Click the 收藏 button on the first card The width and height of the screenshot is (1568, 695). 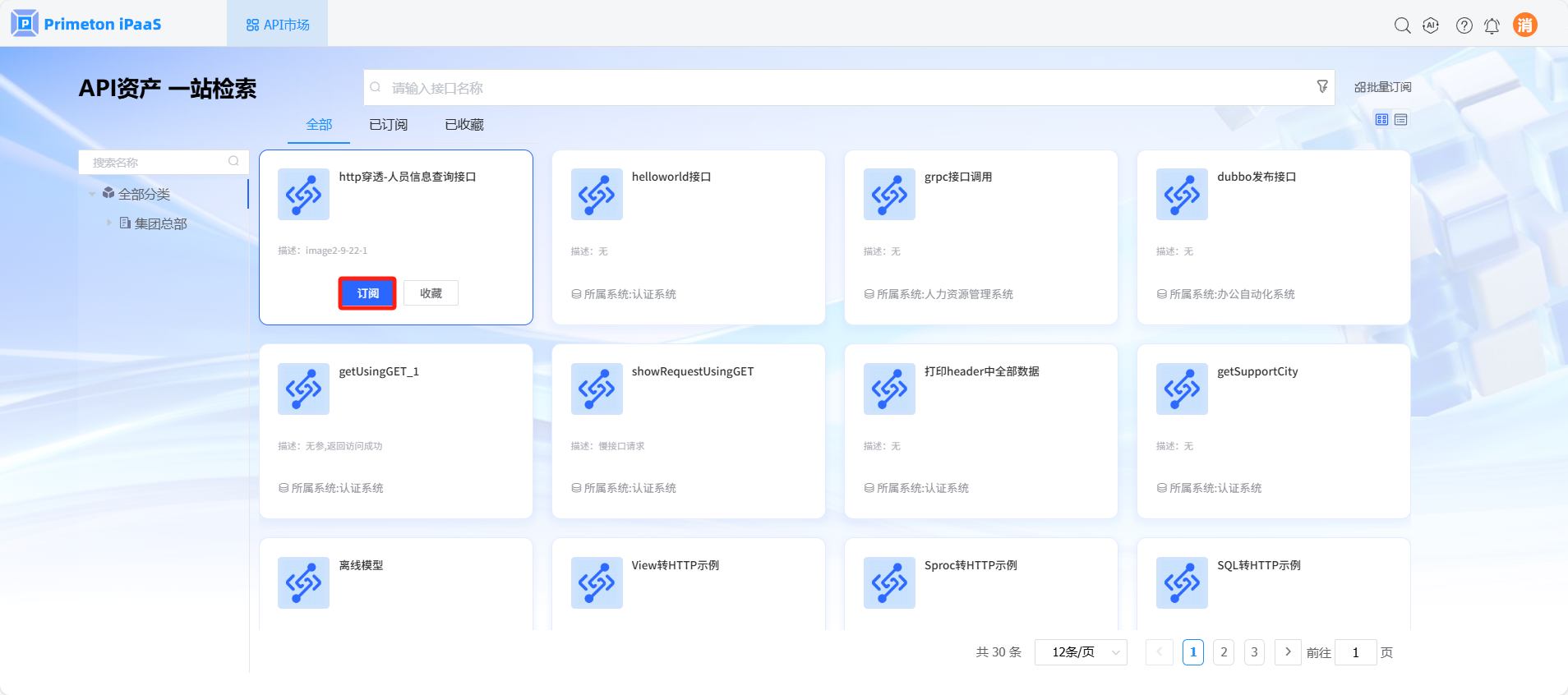point(431,293)
